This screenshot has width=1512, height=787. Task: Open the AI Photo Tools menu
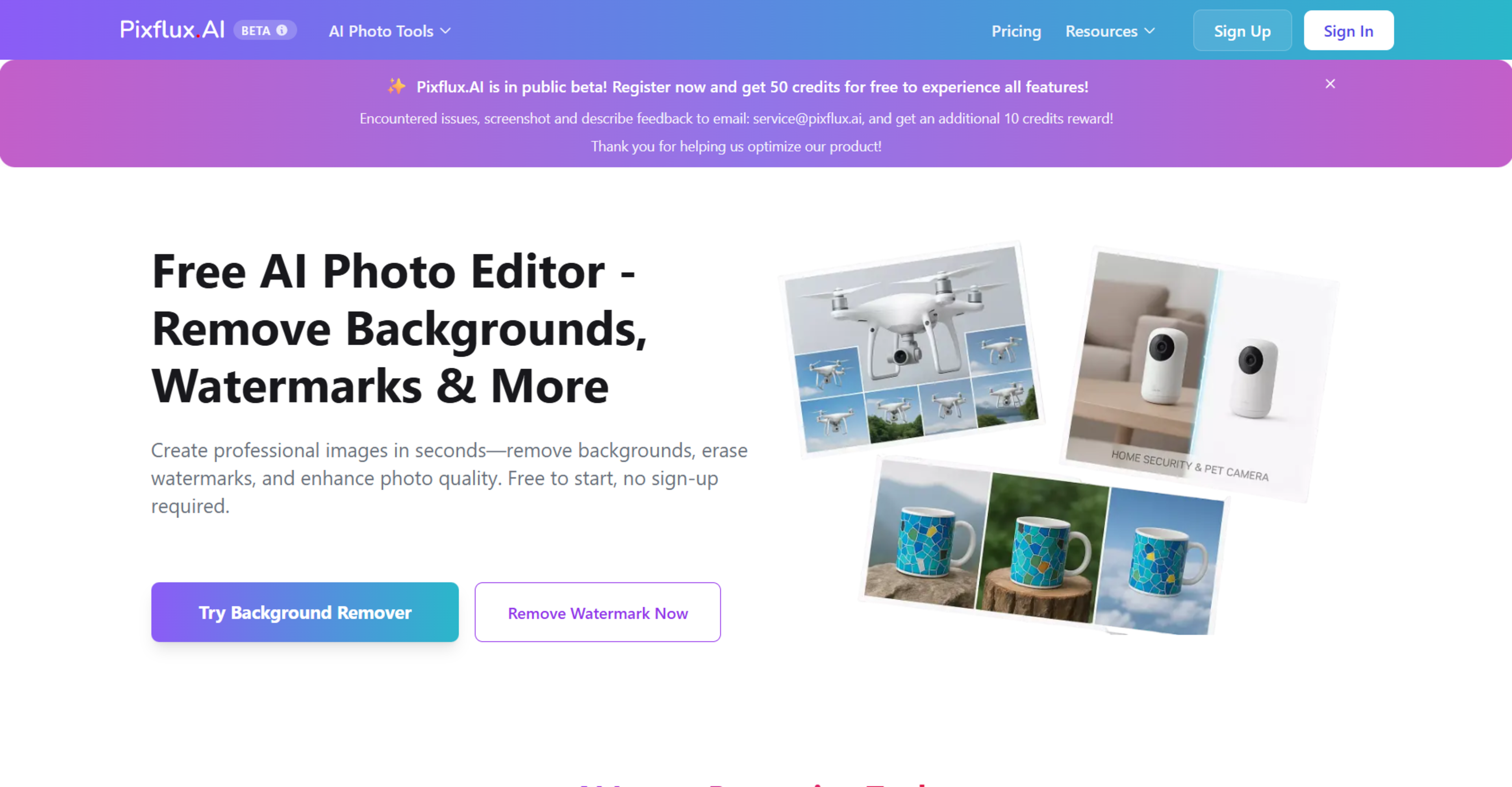click(390, 31)
